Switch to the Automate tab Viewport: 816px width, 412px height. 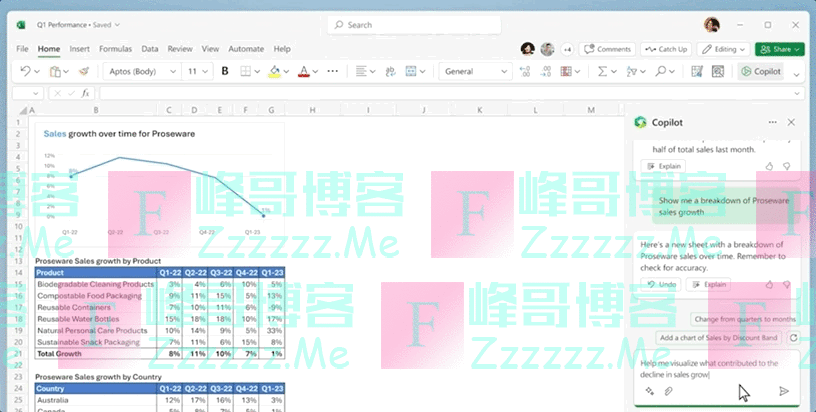click(246, 49)
